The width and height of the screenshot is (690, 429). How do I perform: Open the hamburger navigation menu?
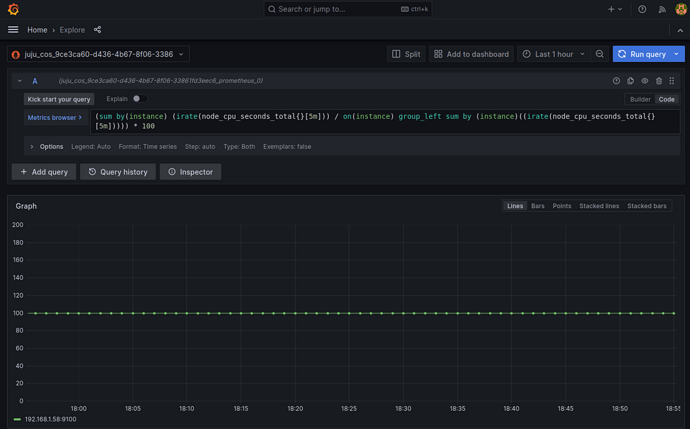pos(13,29)
